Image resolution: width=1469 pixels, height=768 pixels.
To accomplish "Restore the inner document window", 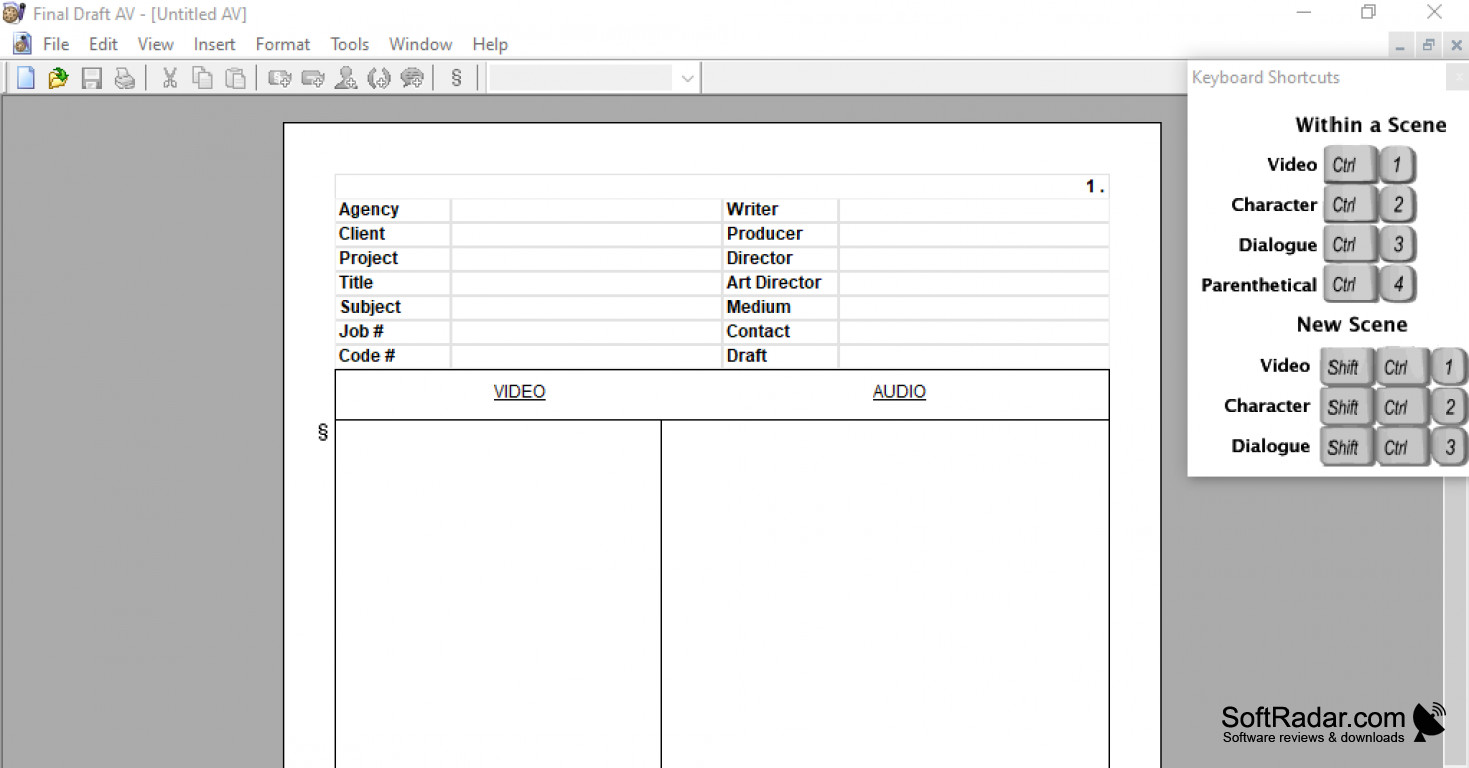I will pos(1429,45).
